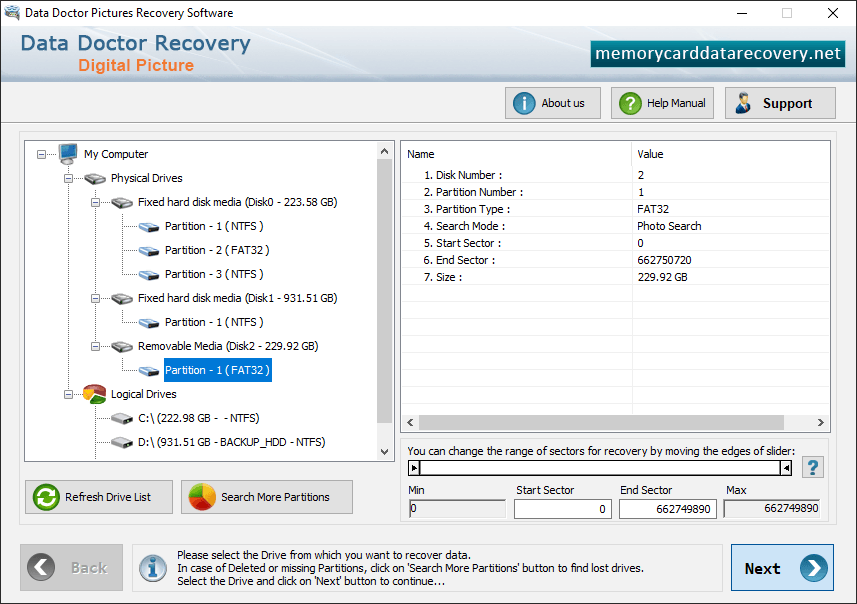Click the Min sector value field
The image size is (857, 604).
(457, 509)
